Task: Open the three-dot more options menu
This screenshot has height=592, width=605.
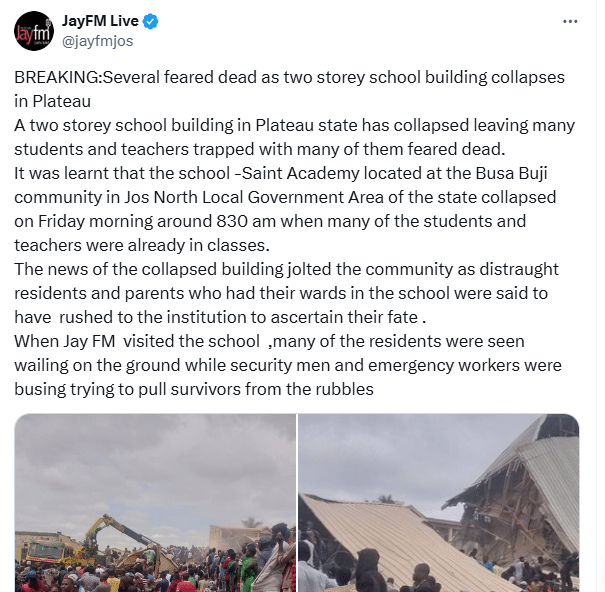Action: tap(570, 22)
